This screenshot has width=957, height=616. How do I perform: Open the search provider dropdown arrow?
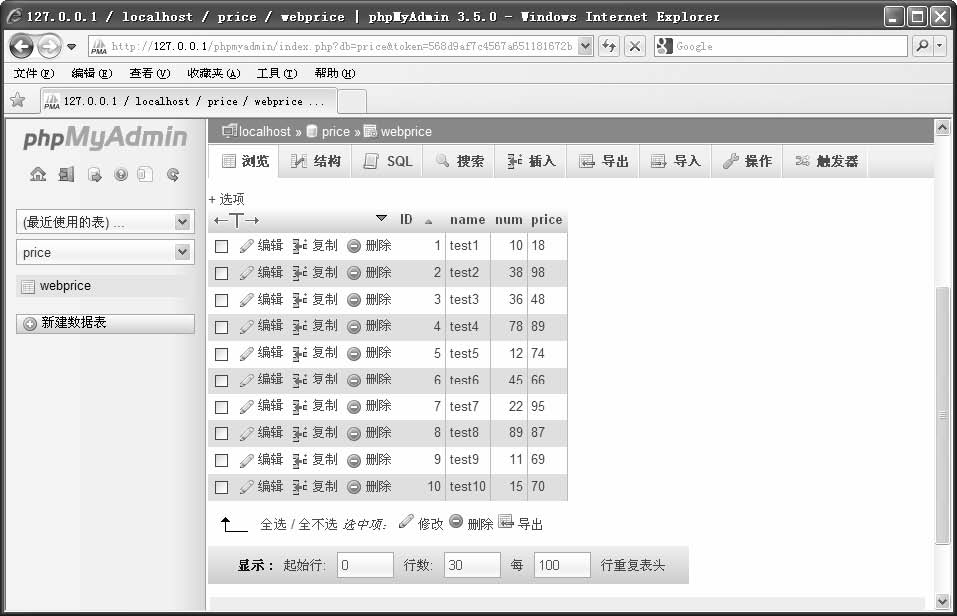click(940, 46)
